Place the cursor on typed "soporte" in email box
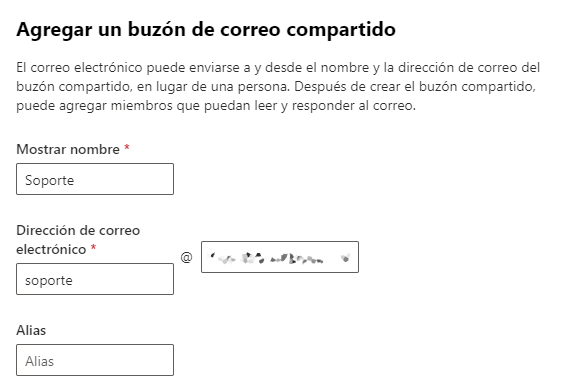561x383 pixels. [x=49, y=281]
